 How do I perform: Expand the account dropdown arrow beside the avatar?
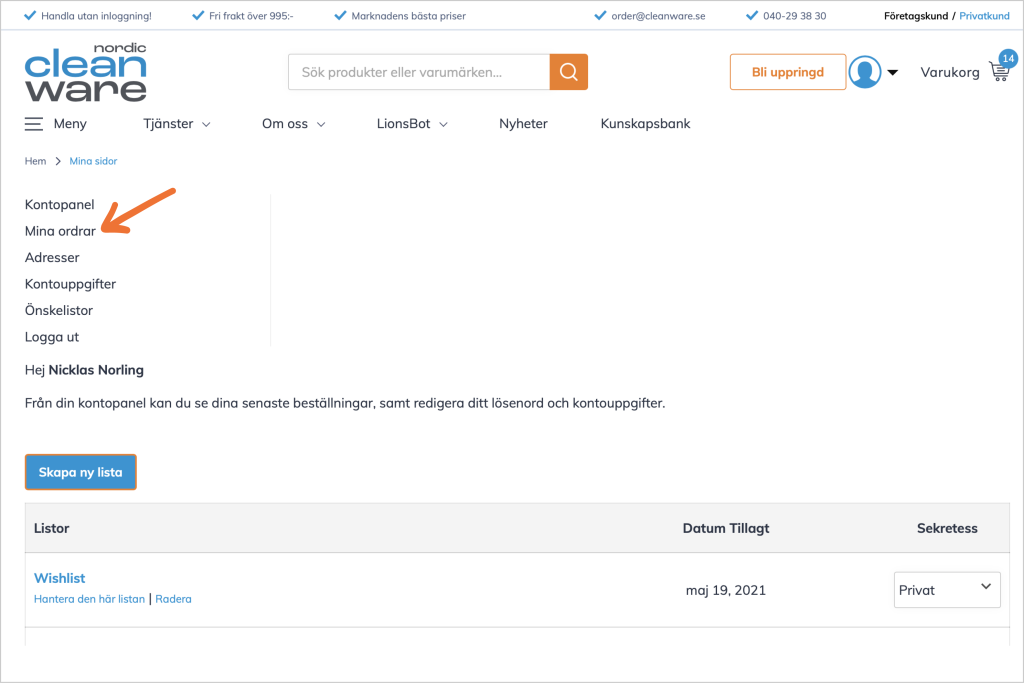point(893,72)
